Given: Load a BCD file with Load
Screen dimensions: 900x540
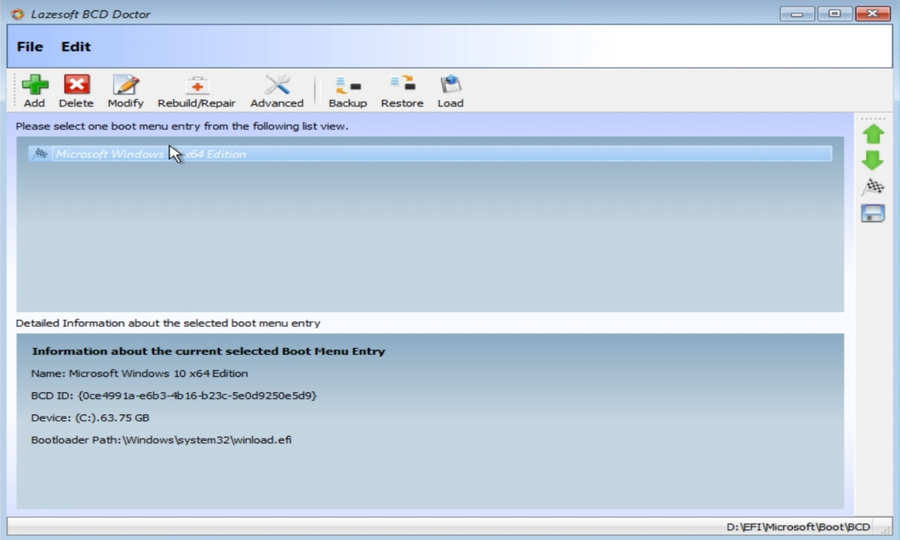Looking at the screenshot, I should (x=450, y=91).
